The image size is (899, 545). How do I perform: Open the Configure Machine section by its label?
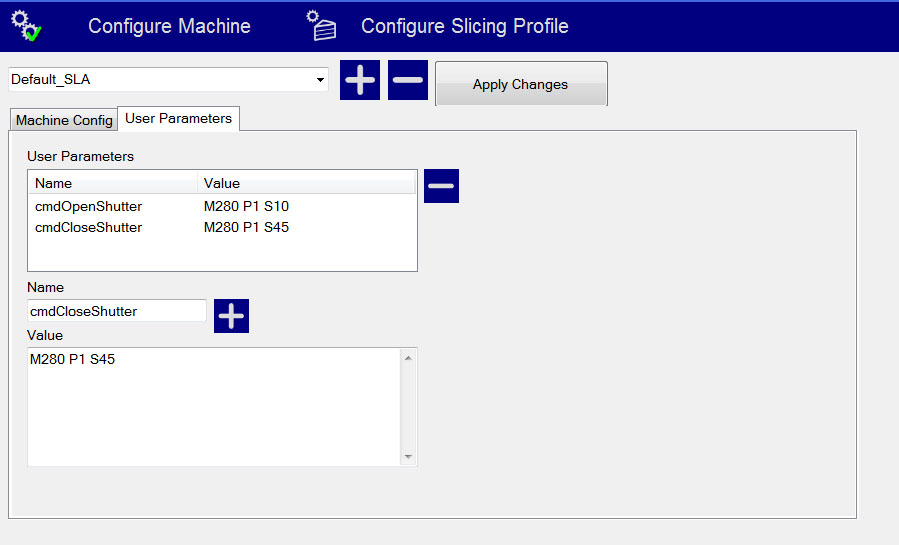169,26
